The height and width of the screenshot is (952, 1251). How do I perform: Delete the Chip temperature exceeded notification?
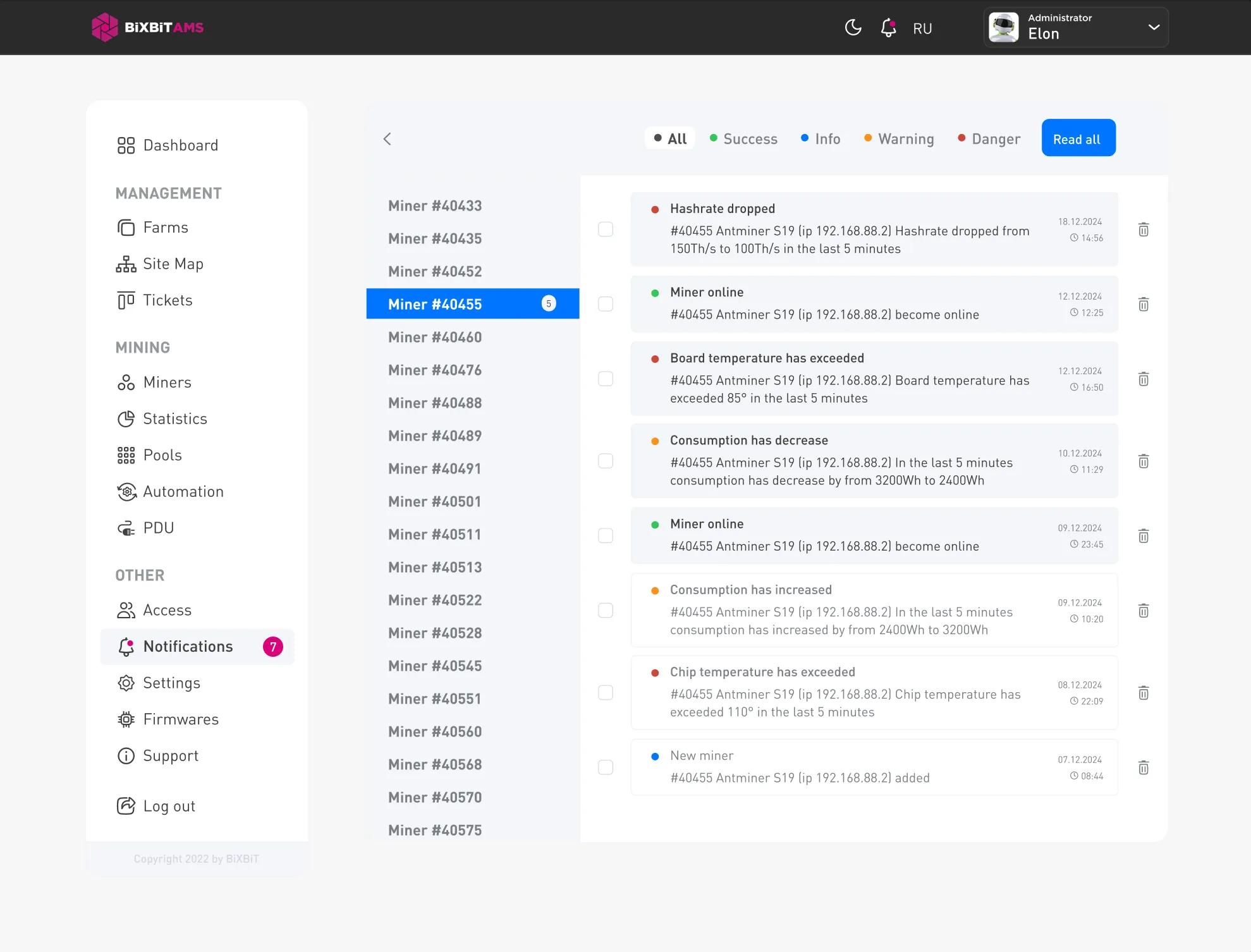coord(1144,692)
